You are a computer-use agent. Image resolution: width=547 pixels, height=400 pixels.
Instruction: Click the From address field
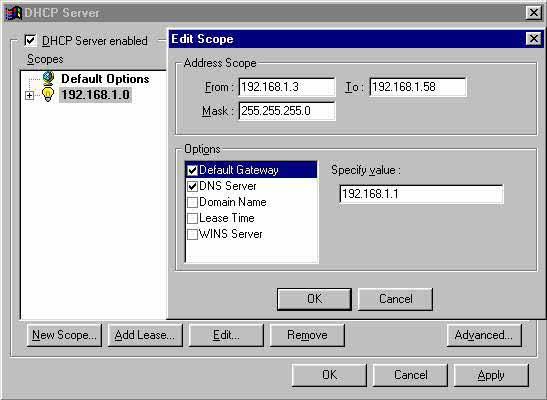[287, 87]
